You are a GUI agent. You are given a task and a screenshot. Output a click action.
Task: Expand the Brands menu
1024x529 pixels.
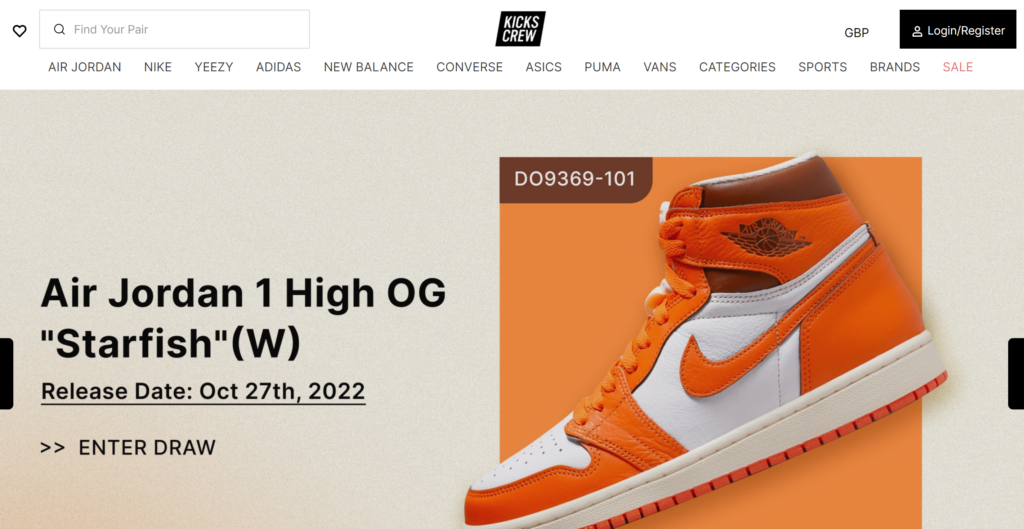[x=894, y=67]
